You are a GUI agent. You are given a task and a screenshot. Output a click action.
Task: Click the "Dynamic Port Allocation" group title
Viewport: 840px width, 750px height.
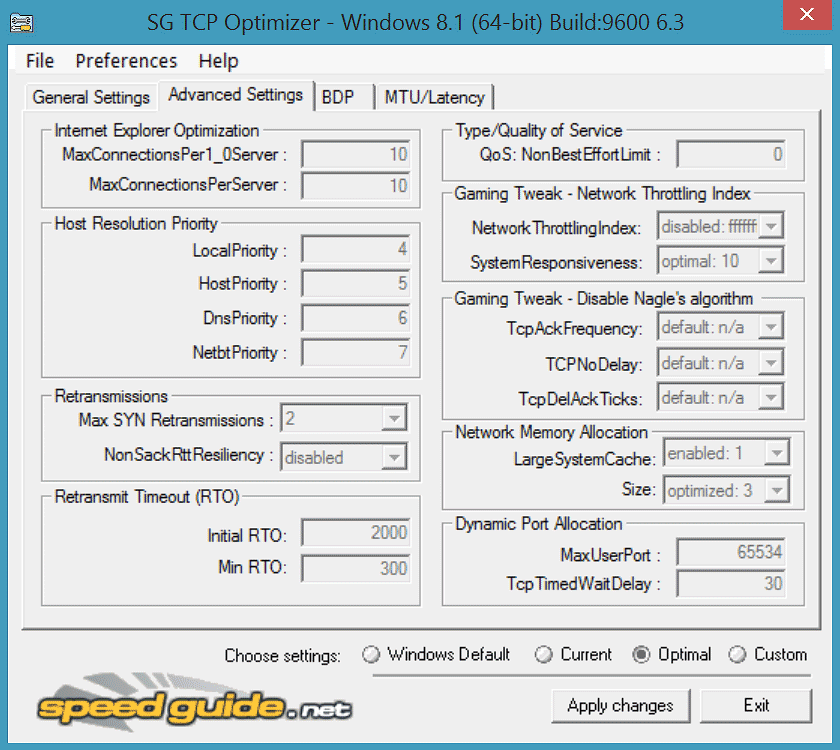click(x=538, y=523)
